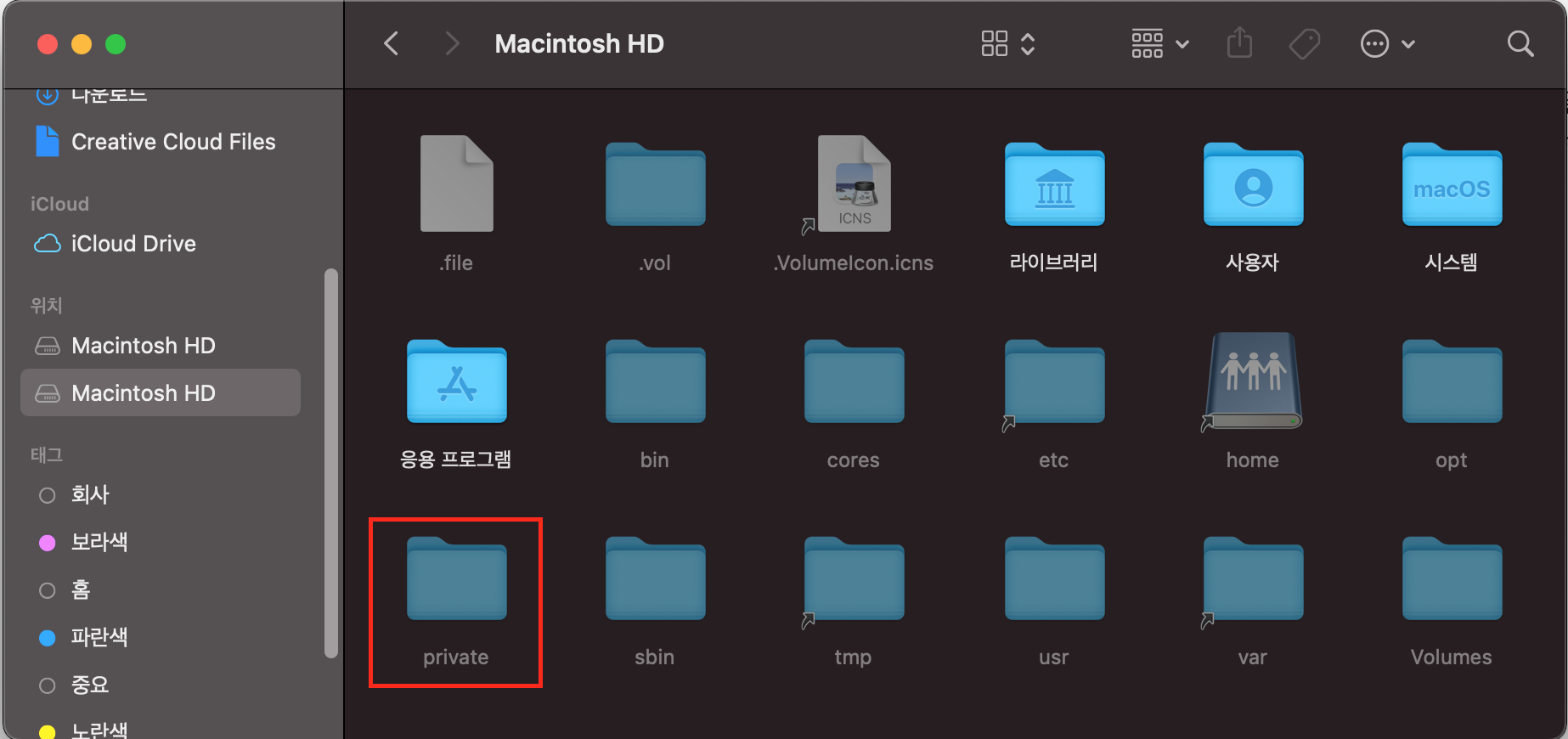Filter by 홈 tag

(161, 590)
